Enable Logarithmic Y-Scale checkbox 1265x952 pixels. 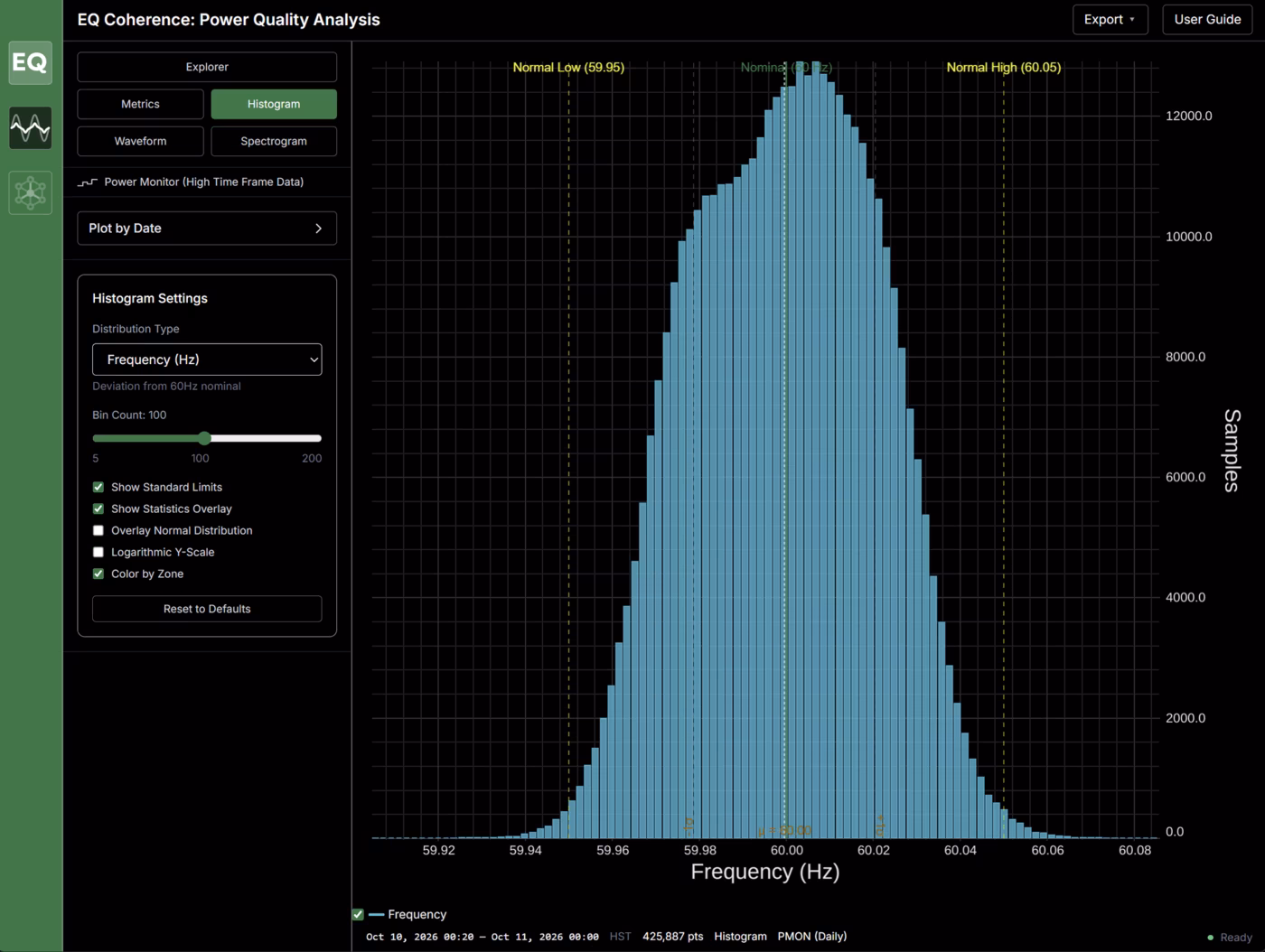click(x=98, y=552)
